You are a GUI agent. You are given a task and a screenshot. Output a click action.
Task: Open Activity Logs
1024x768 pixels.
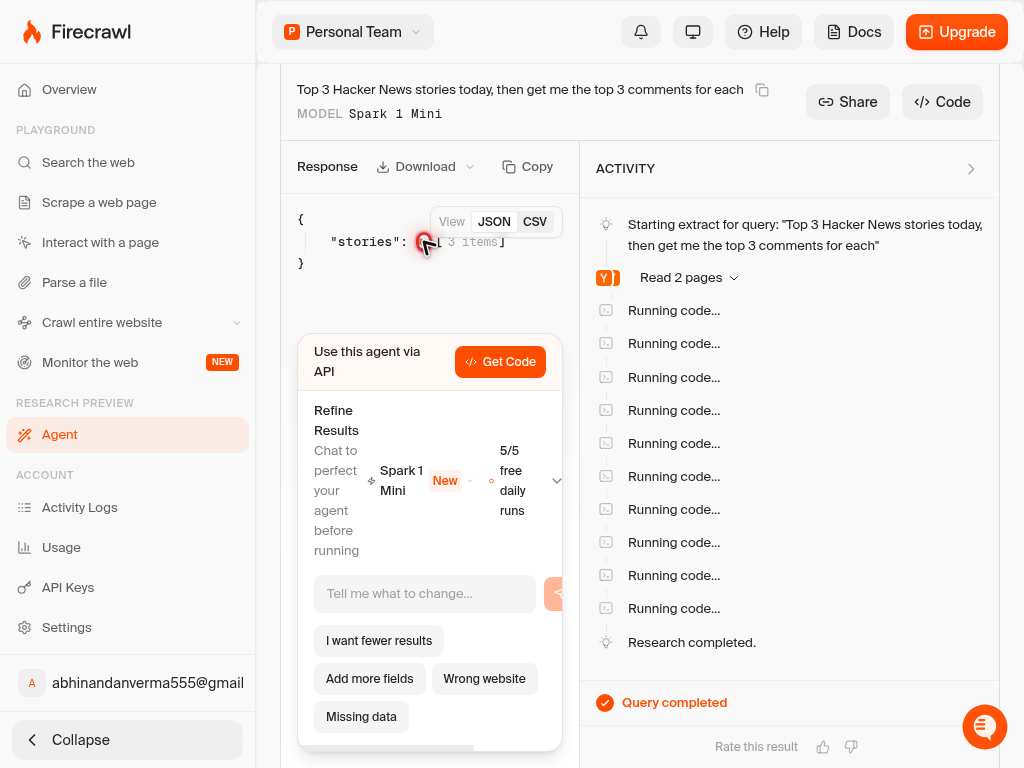pyautogui.click(x=127, y=507)
